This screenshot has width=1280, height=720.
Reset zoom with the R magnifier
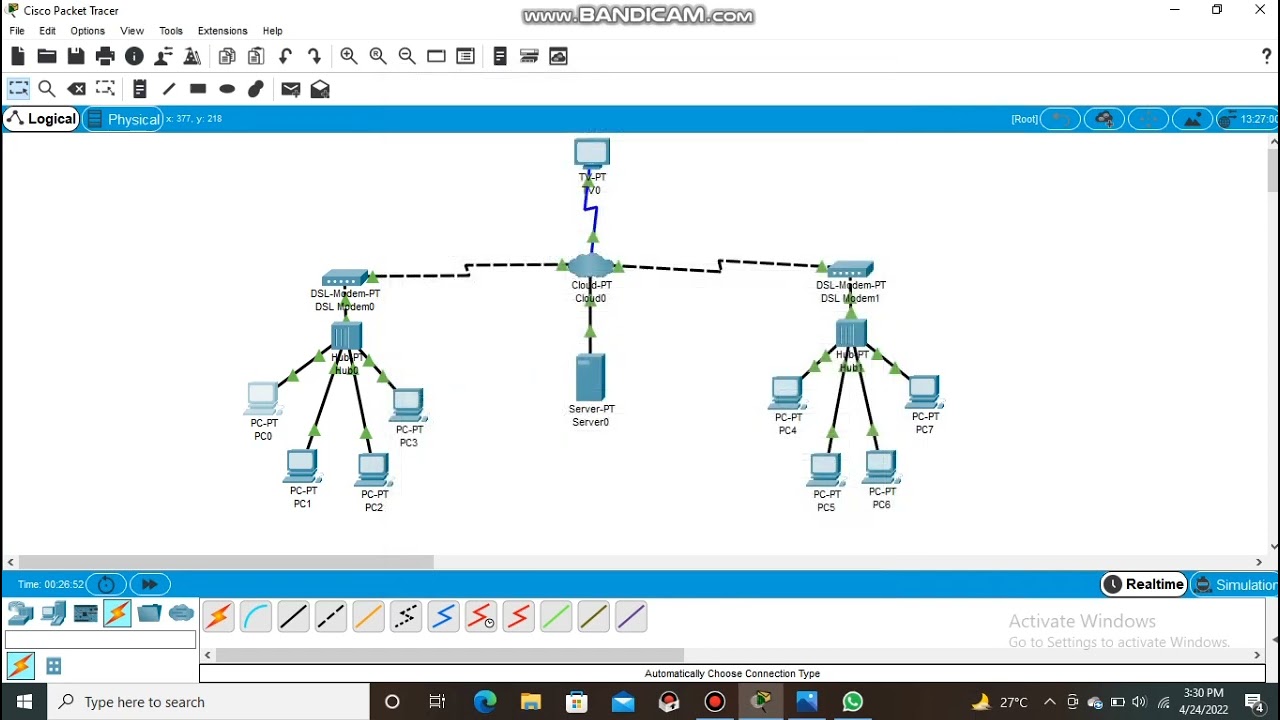378,57
